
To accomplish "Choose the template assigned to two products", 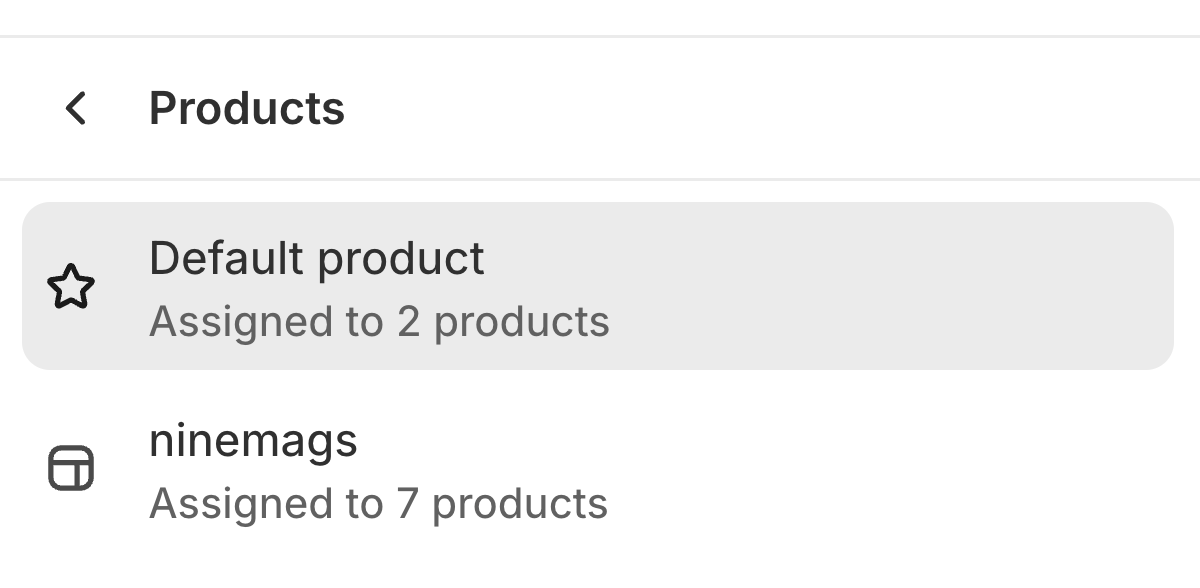I will 597,286.
